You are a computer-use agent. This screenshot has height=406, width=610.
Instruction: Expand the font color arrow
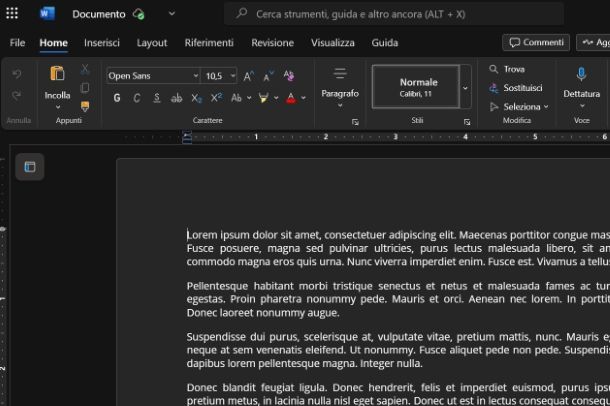(x=303, y=98)
